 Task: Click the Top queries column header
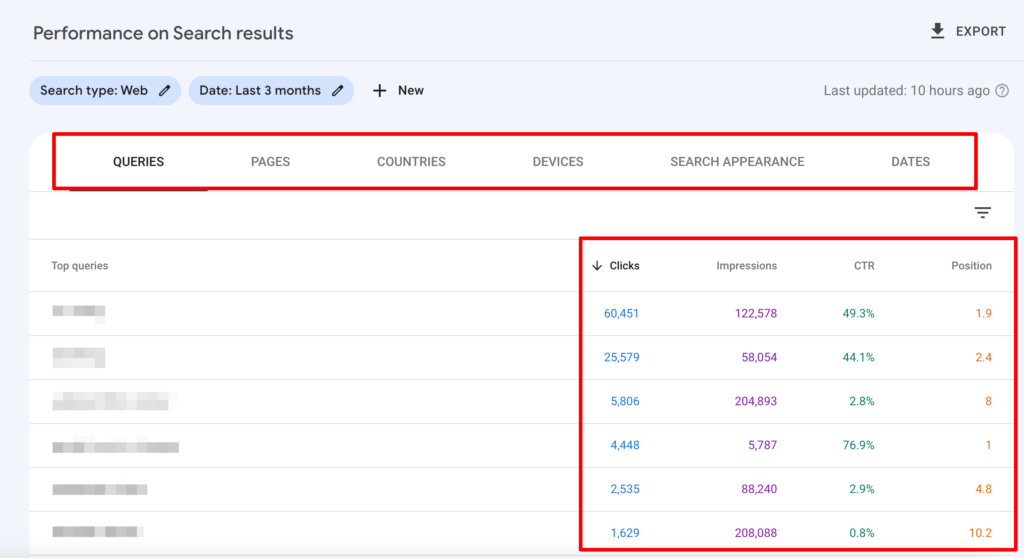coord(80,266)
